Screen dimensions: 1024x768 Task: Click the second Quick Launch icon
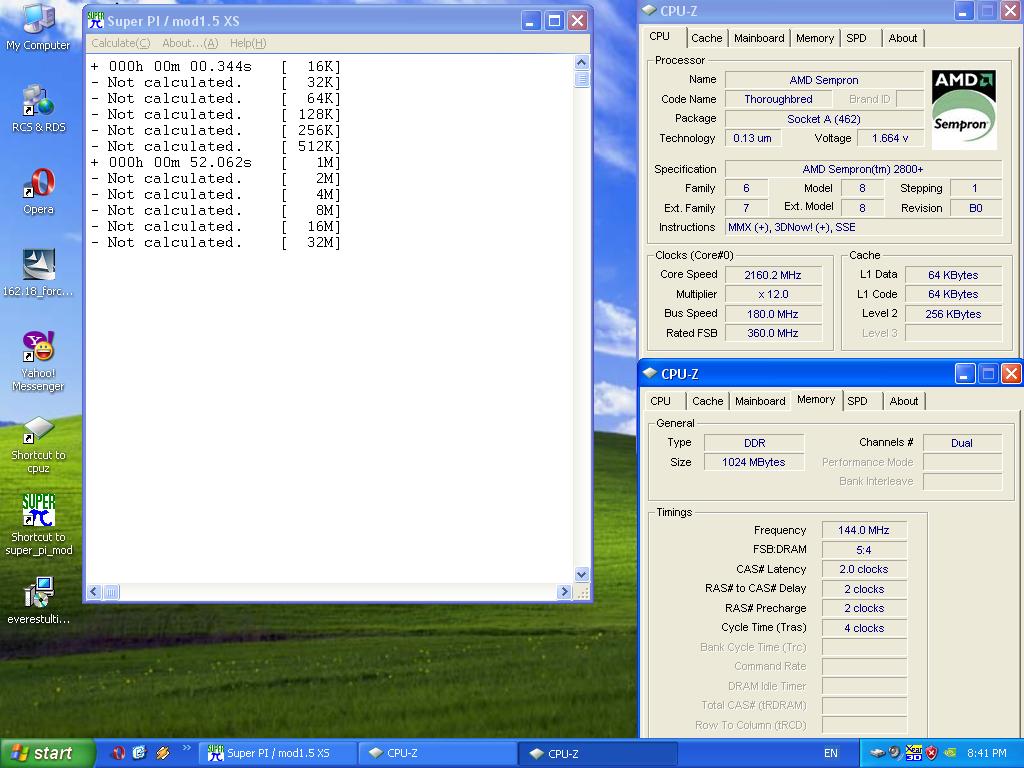tap(140, 753)
